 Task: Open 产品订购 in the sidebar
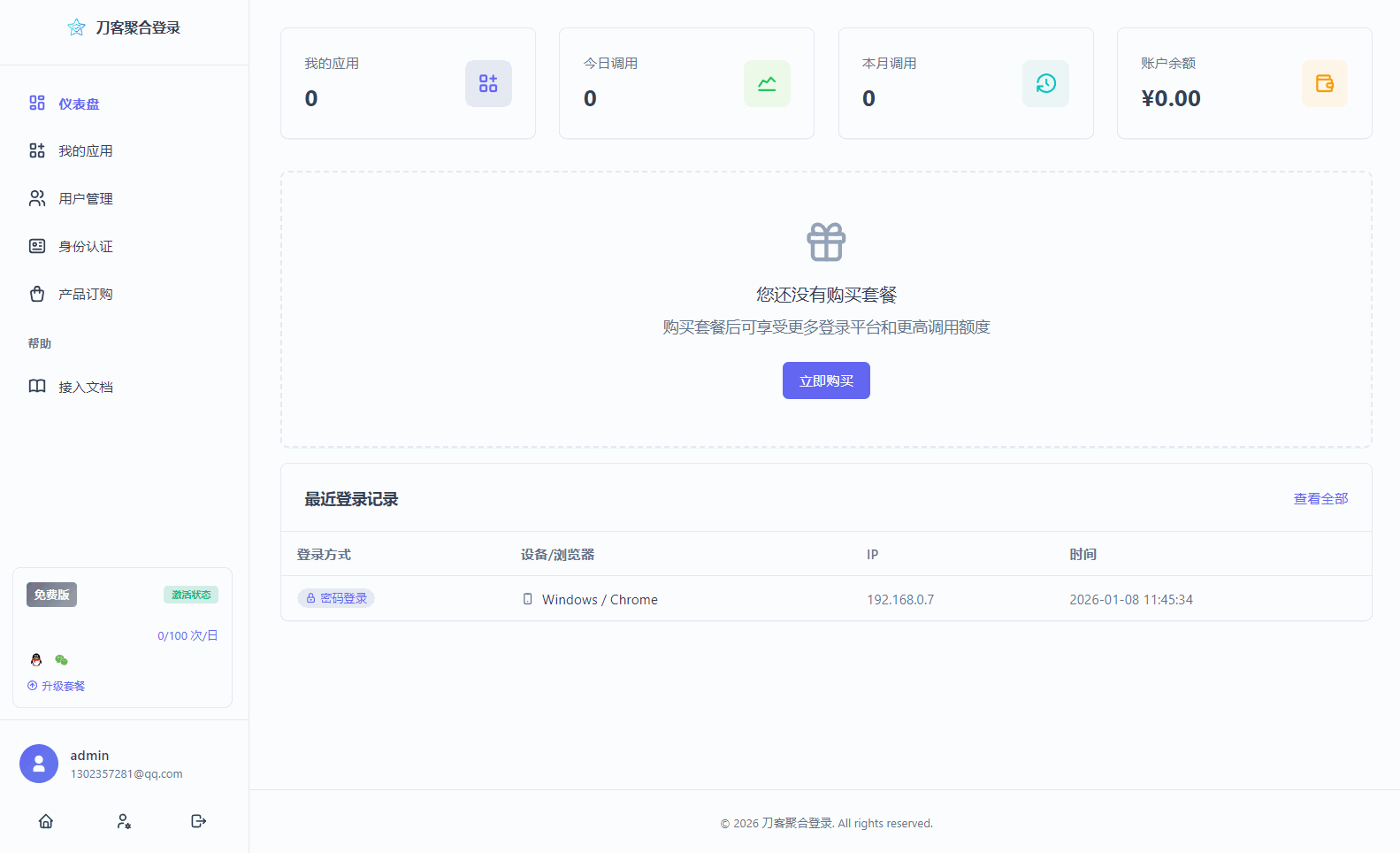(85, 295)
